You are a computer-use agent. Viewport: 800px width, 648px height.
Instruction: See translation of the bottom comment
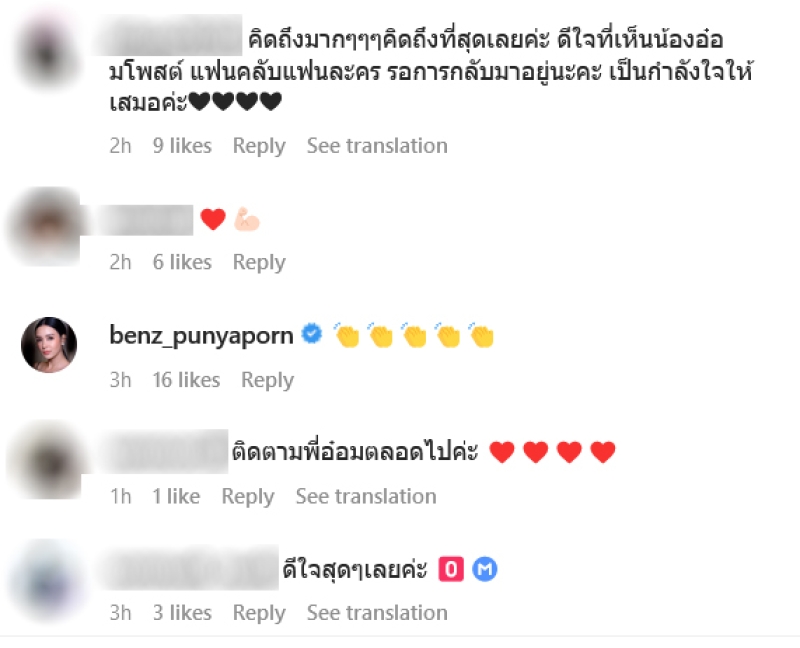377,612
